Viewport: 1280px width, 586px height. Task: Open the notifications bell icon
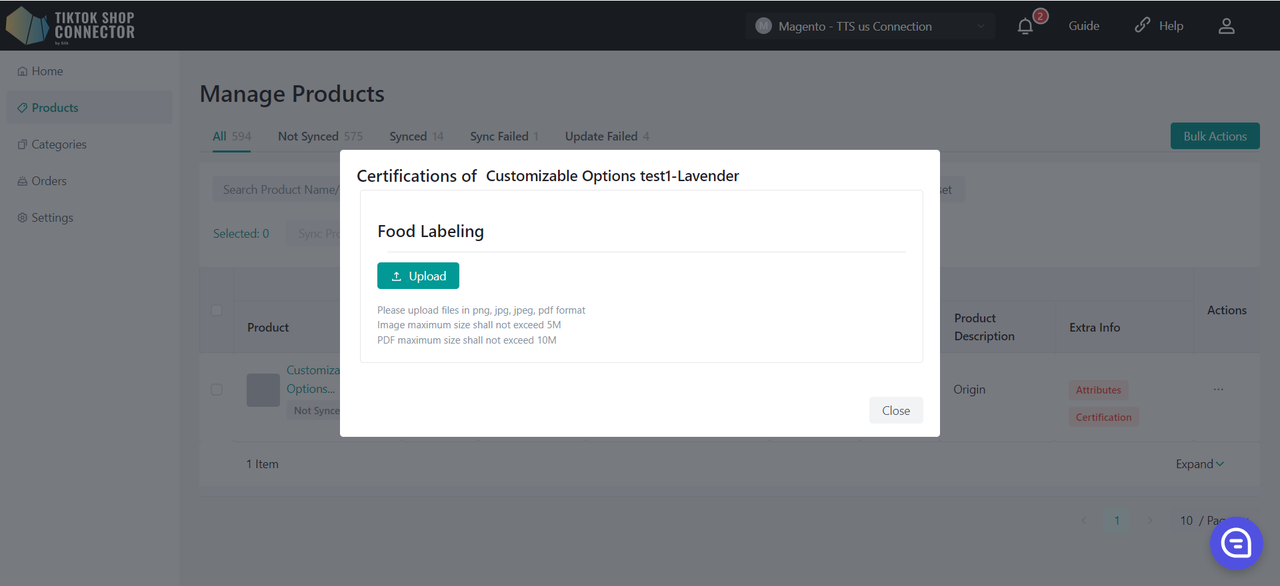point(1025,27)
